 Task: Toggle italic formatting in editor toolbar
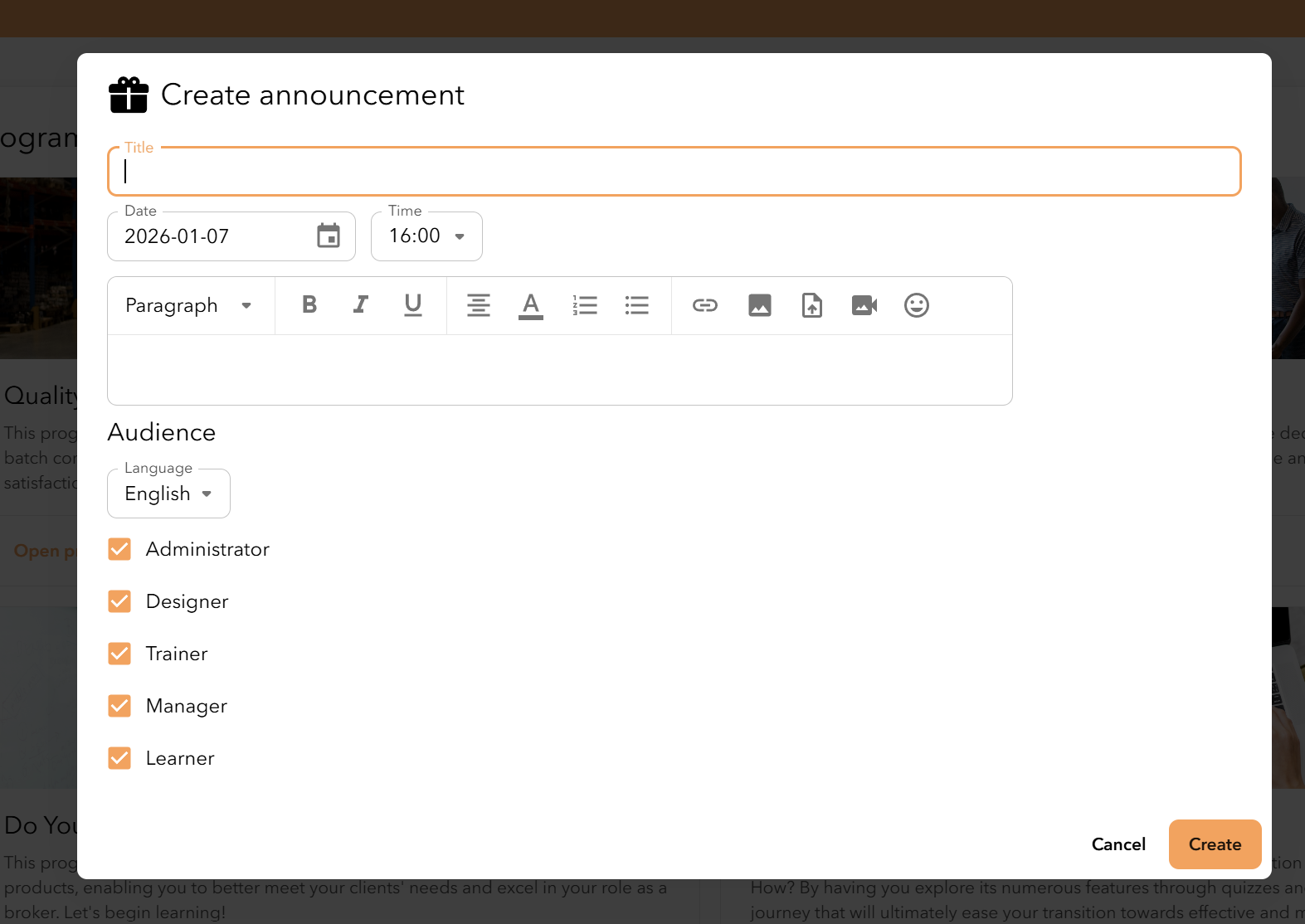click(361, 305)
